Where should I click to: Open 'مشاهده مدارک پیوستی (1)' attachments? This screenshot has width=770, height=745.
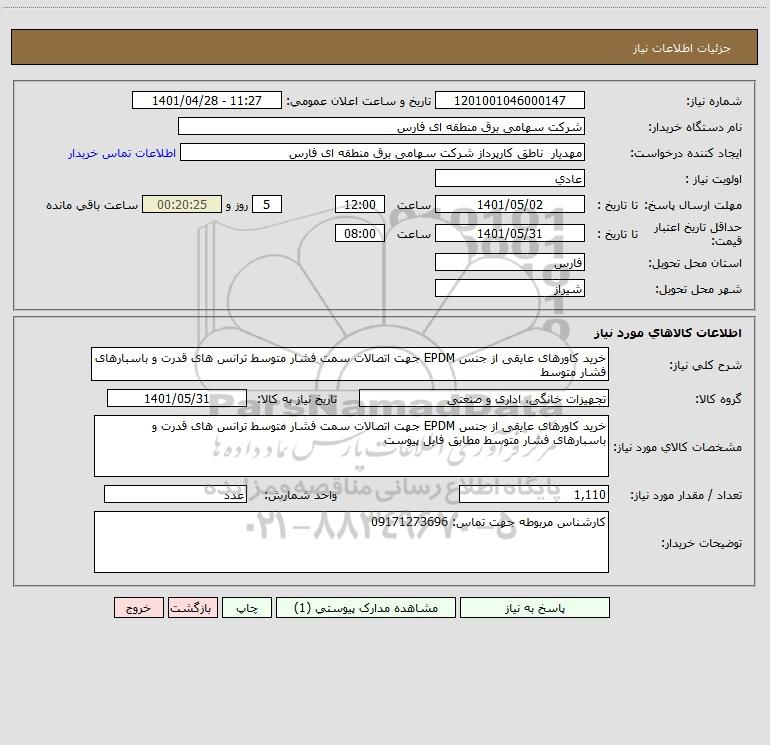(366, 608)
